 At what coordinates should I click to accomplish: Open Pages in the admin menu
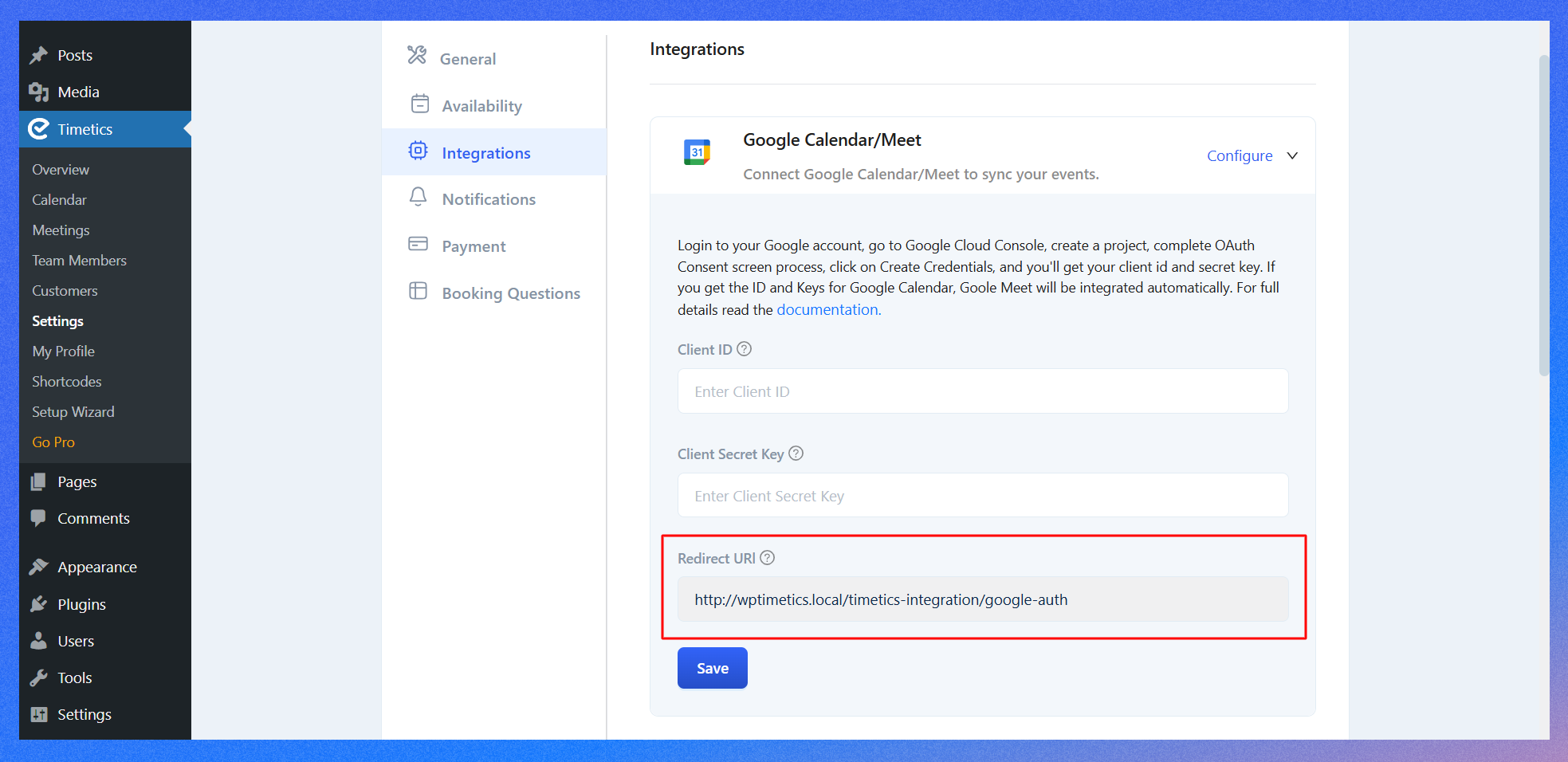[x=105, y=481]
